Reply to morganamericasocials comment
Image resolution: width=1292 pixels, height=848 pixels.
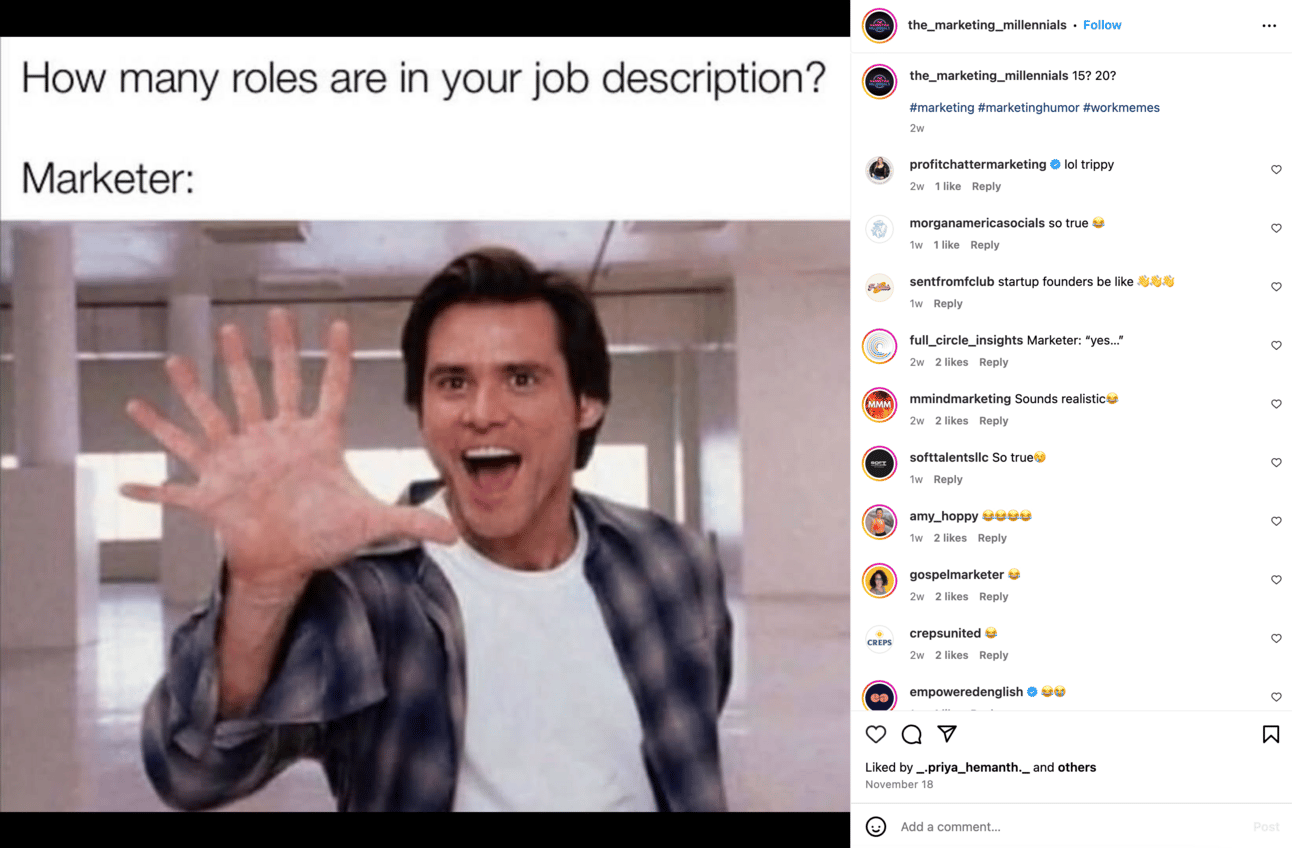point(985,245)
